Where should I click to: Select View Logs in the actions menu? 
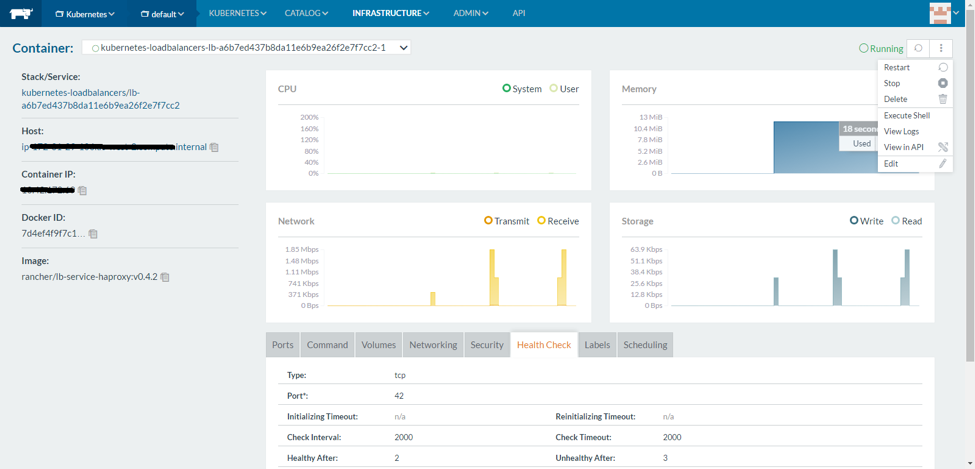click(901, 132)
